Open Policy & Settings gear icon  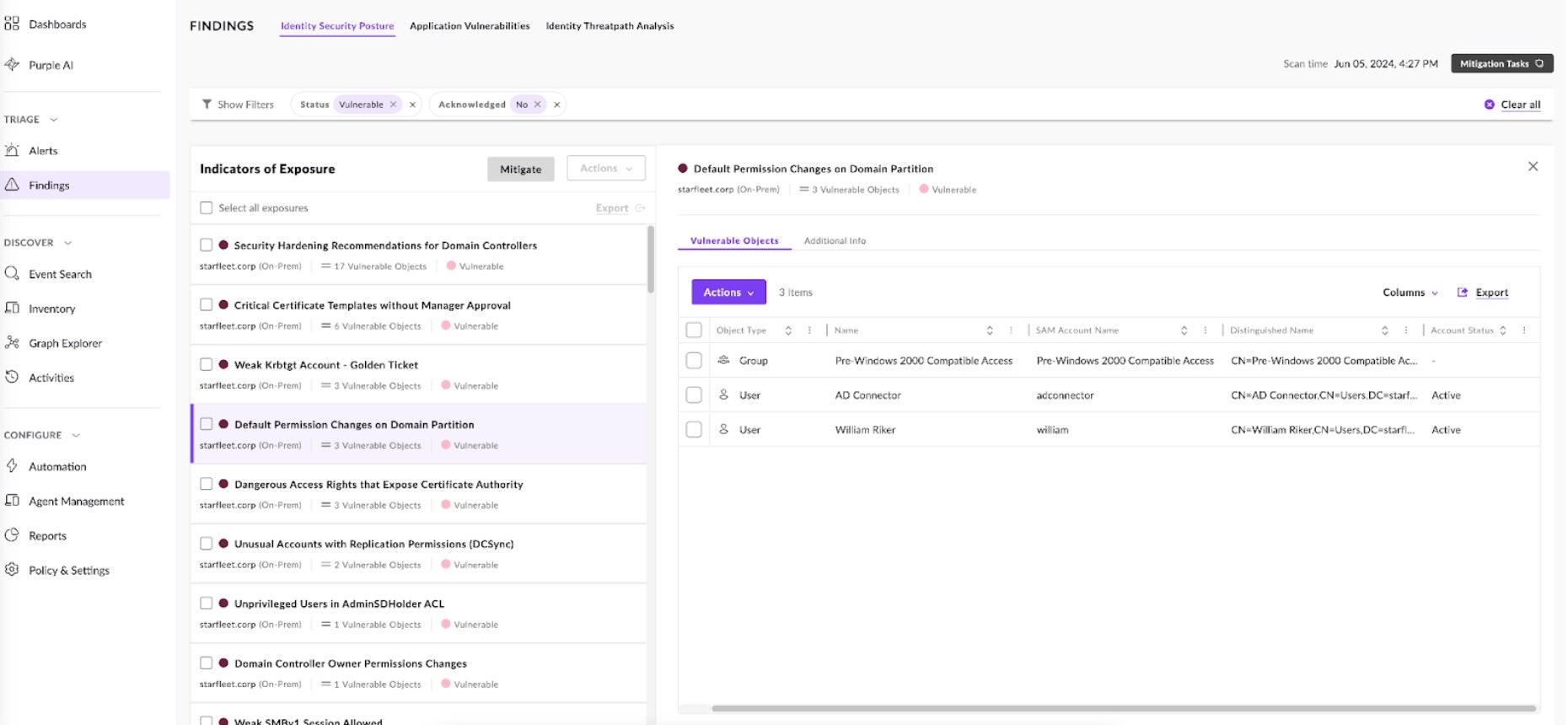click(12, 570)
